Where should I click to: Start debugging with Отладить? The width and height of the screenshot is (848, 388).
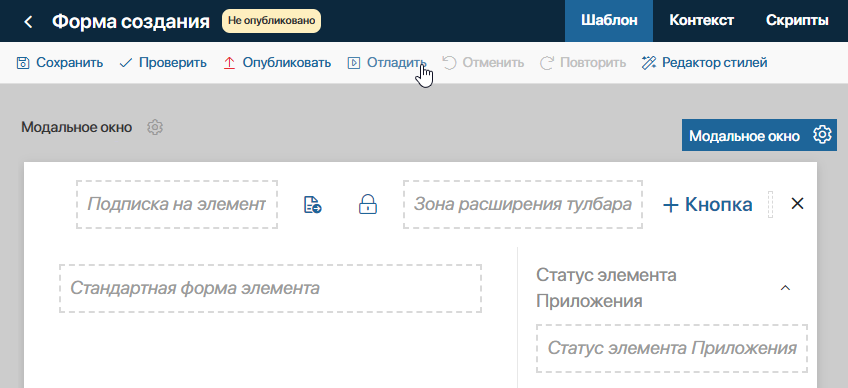(x=387, y=63)
